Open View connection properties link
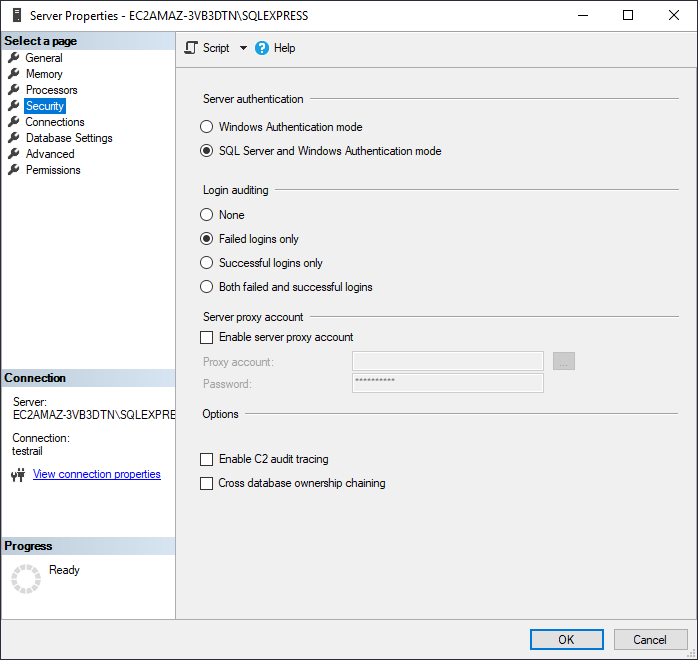 [x=96, y=474]
